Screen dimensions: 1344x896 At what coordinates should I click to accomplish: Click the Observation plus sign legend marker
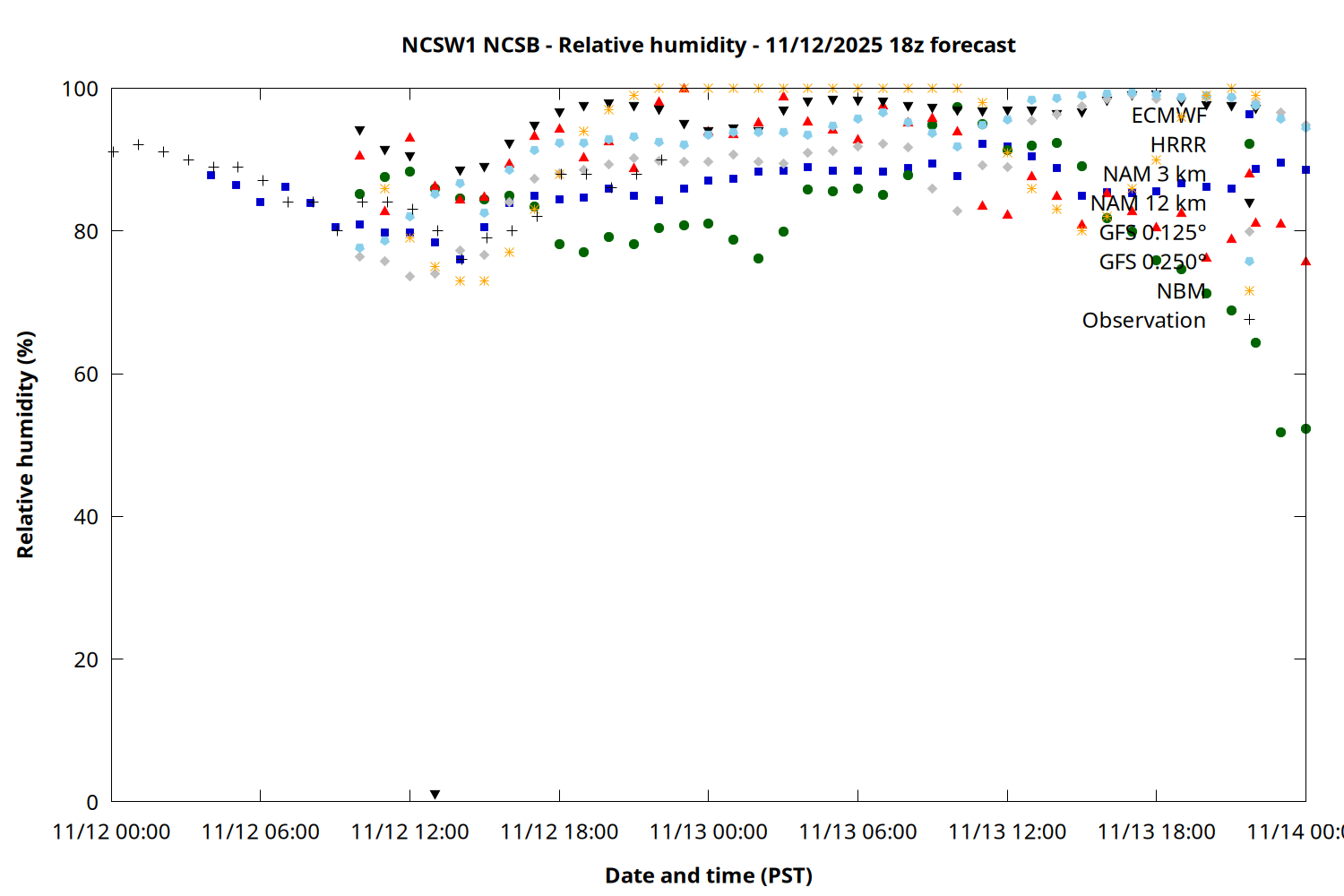[1249, 320]
